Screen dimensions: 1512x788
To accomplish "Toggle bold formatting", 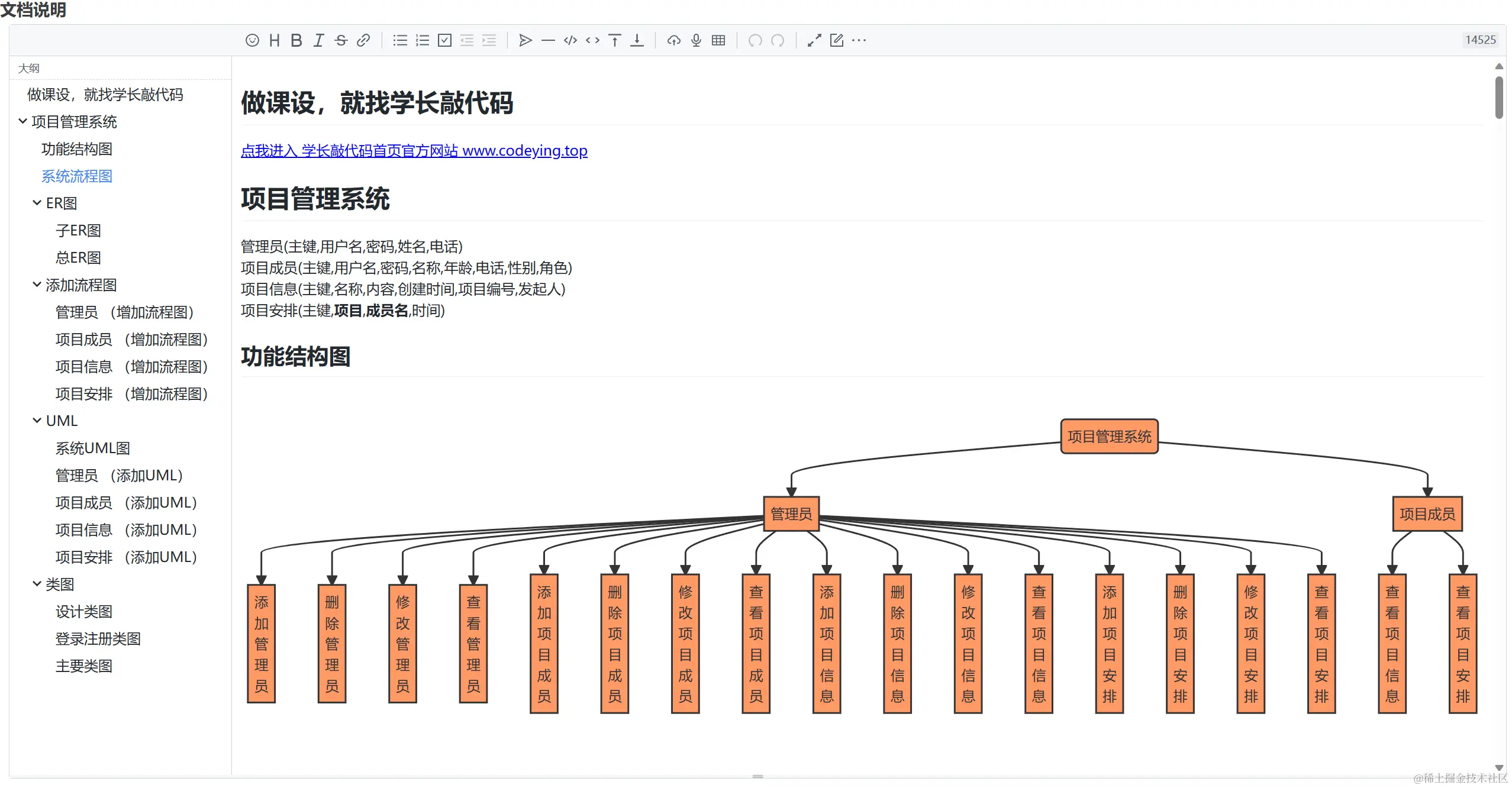I will click(x=296, y=40).
